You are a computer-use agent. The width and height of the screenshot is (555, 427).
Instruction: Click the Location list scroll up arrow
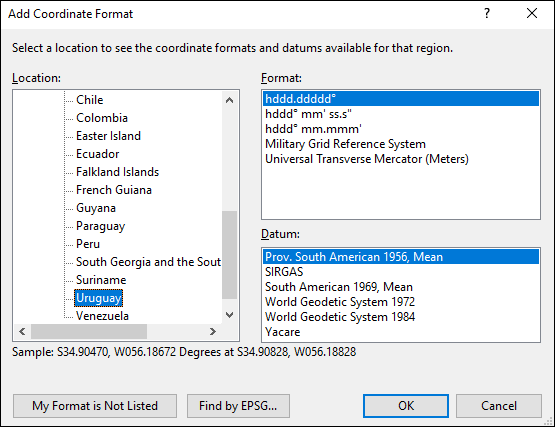(229, 100)
